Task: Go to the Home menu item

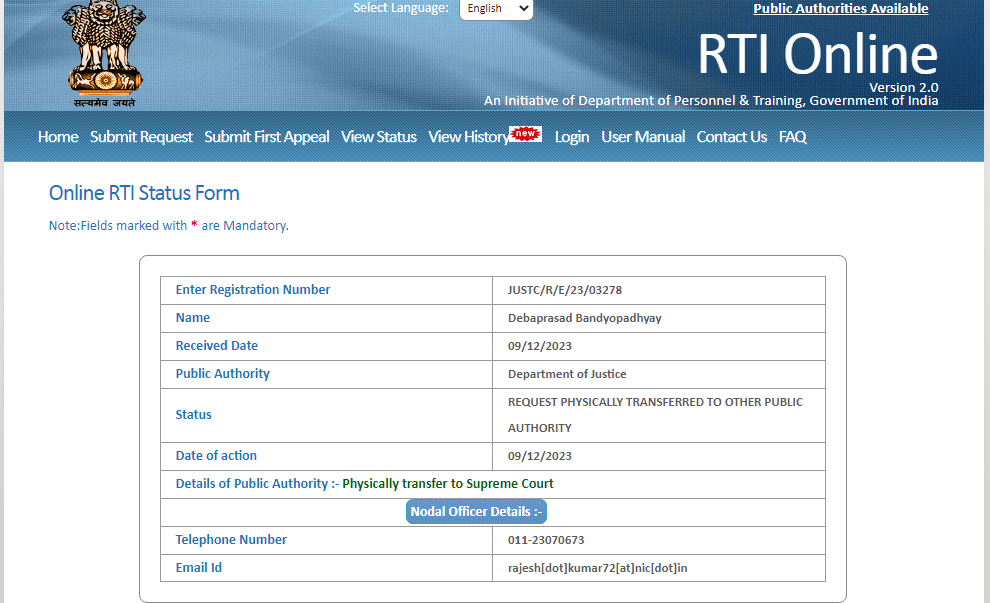Action: pos(58,137)
